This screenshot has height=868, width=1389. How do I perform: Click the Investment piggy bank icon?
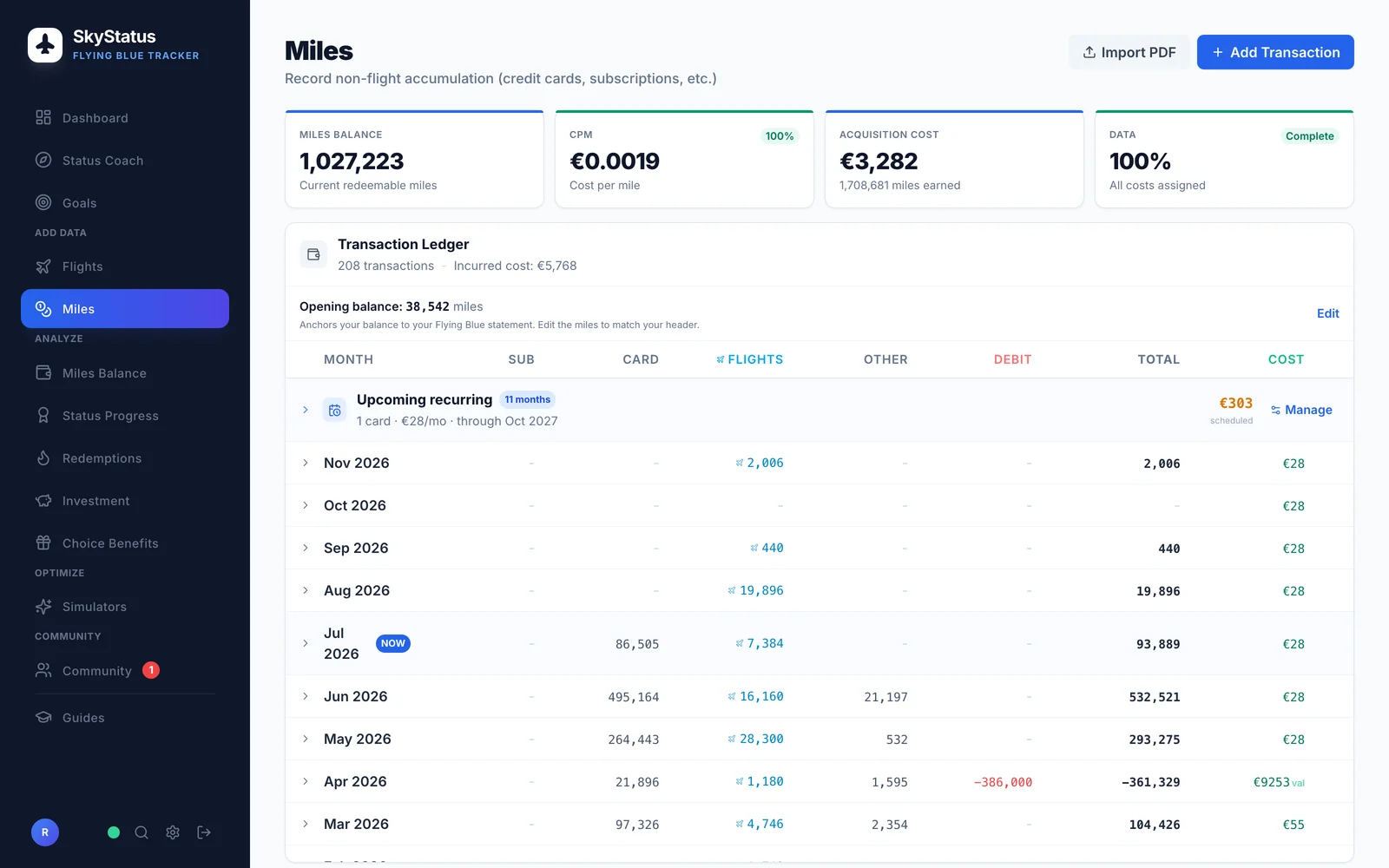pos(43,501)
